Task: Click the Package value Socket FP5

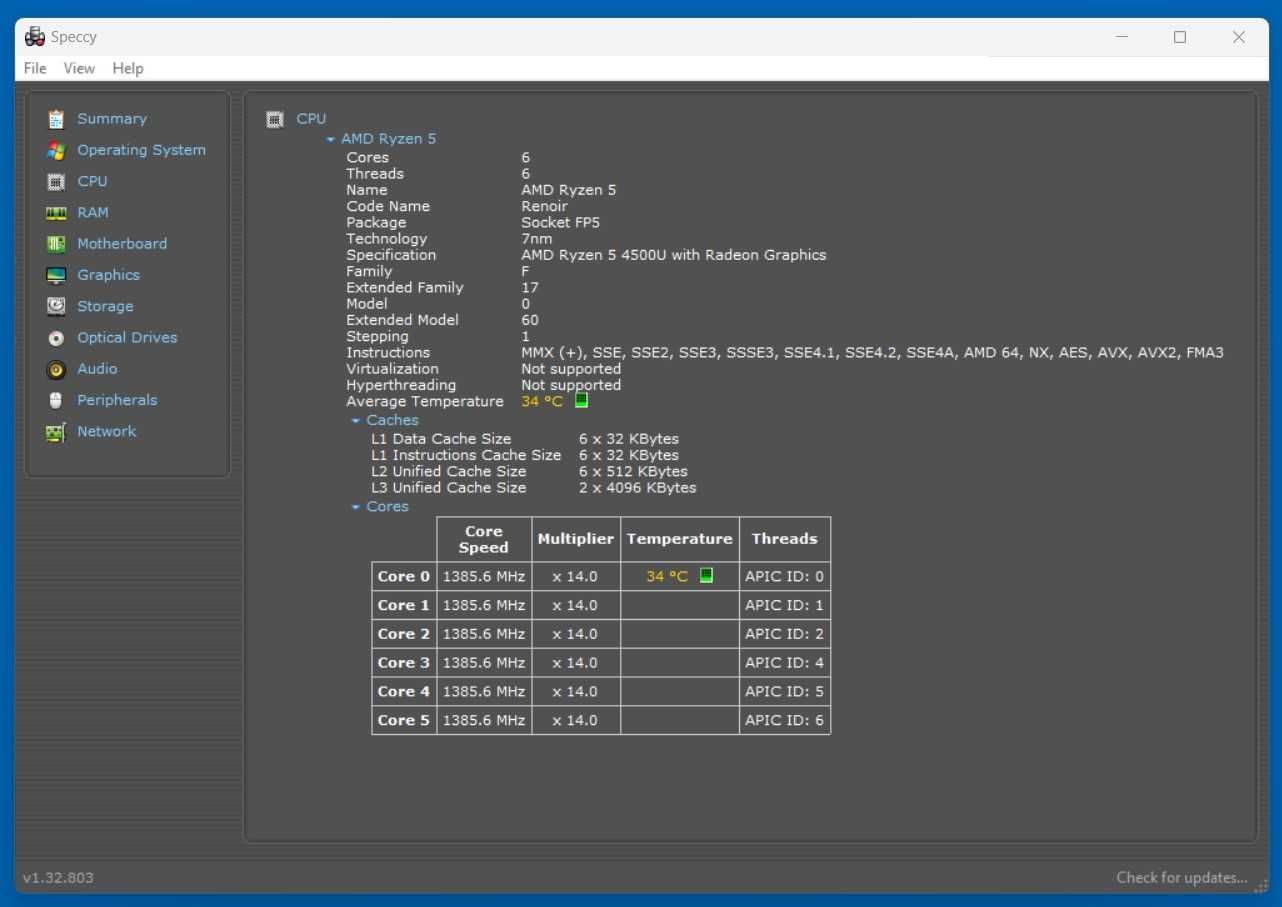Action: 561,222
